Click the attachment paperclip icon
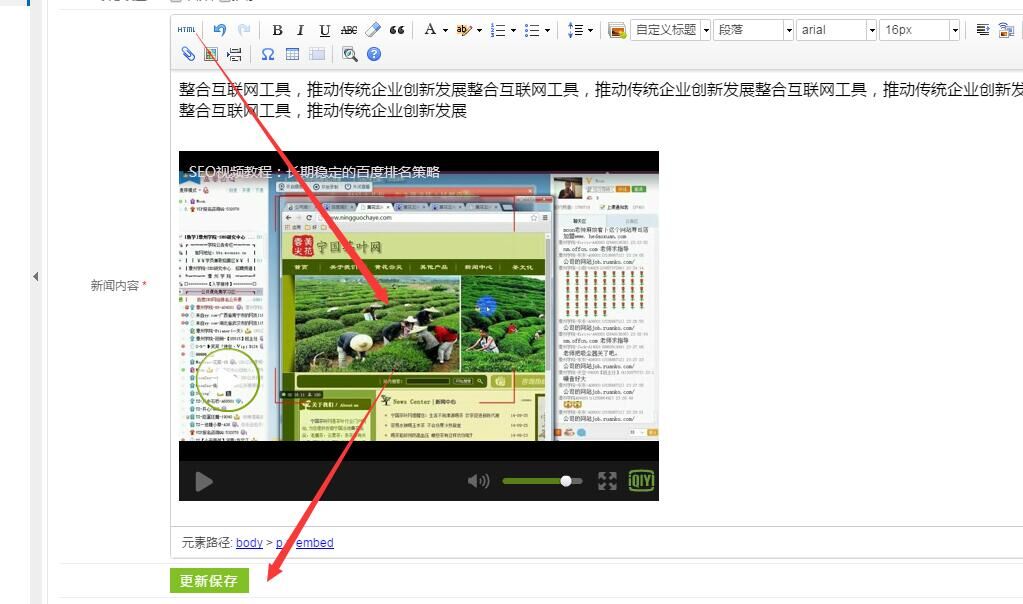The height and width of the screenshot is (604, 1023). click(x=188, y=54)
